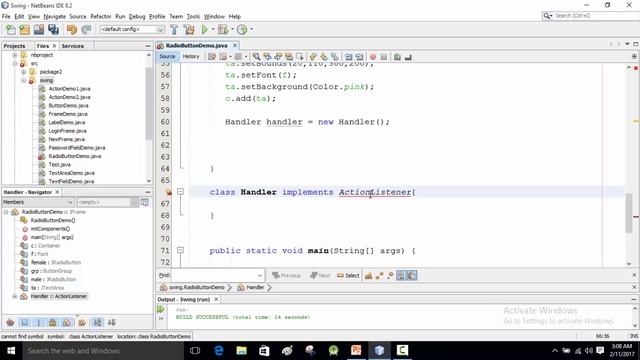640x360 pixels.
Task: Click the Select button in Find bar
Action: point(348,276)
